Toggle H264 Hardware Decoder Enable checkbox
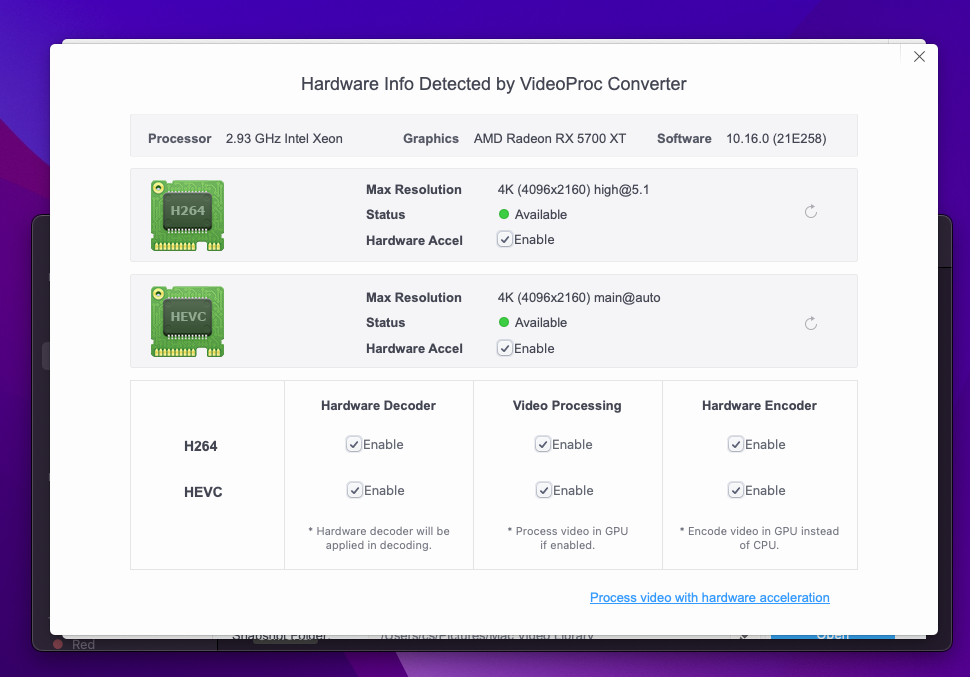Viewport: 970px width, 677px height. [x=354, y=444]
